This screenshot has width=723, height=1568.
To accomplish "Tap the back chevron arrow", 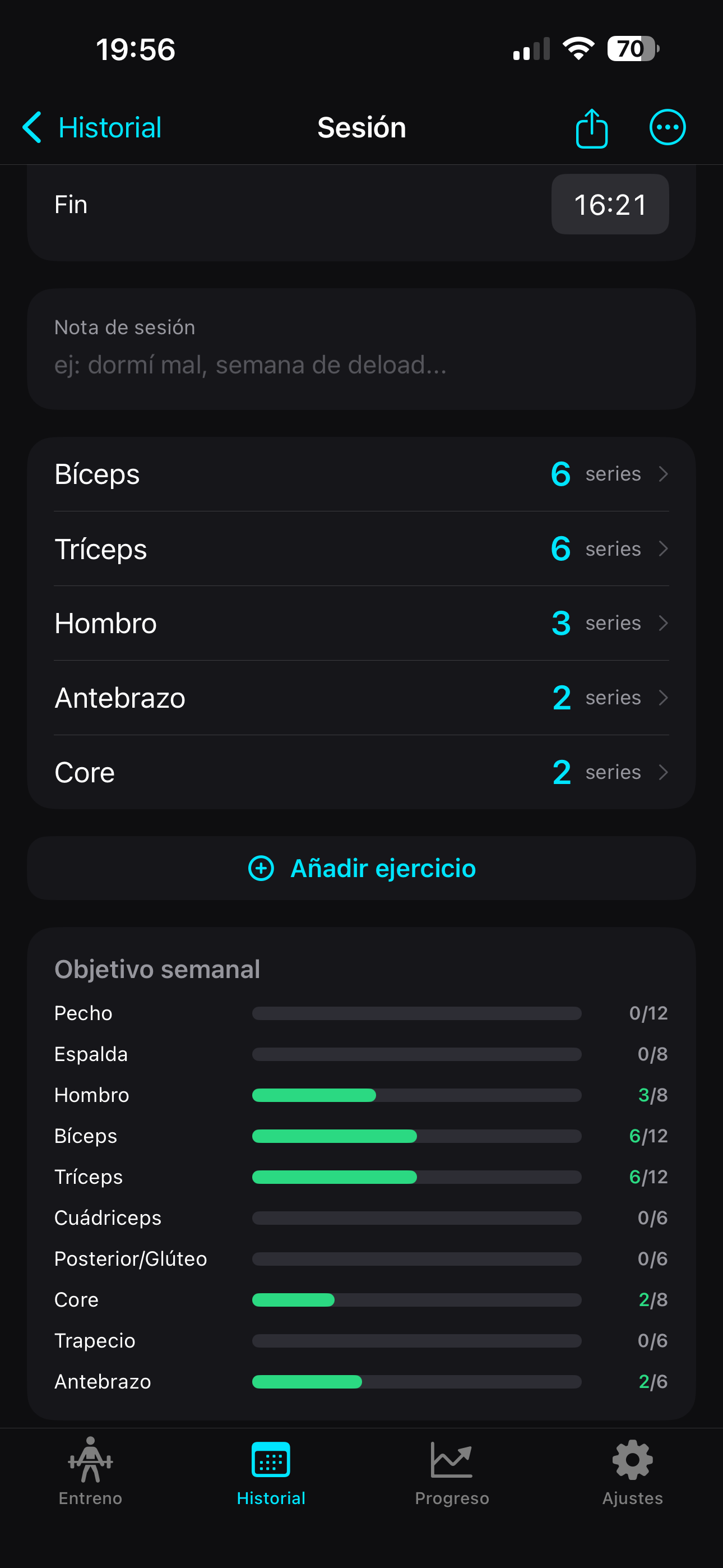I will pos(31,128).
